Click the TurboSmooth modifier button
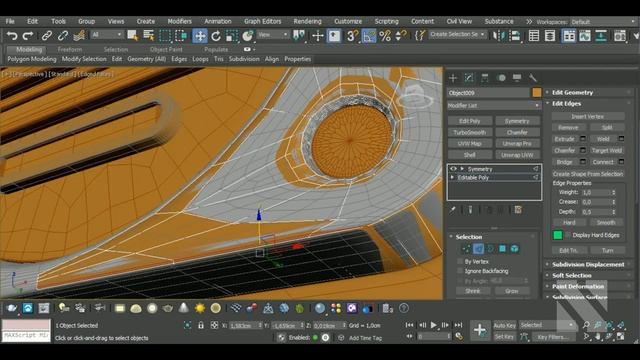The width and height of the screenshot is (640, 360). click(x=469, y=132)
